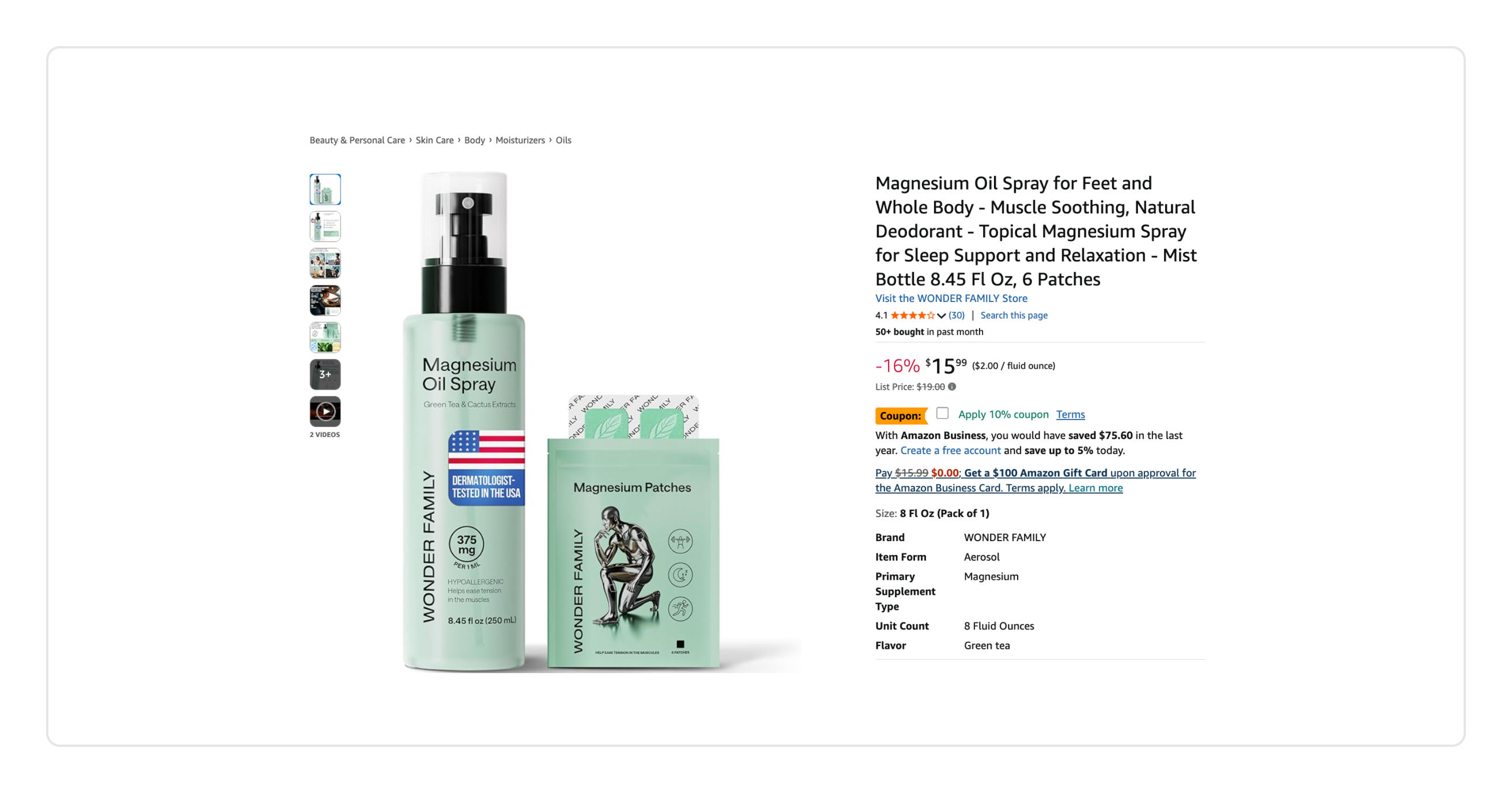Click the 4.1 star rating icons
1512x793 pixels.
(x=913, y=316)
